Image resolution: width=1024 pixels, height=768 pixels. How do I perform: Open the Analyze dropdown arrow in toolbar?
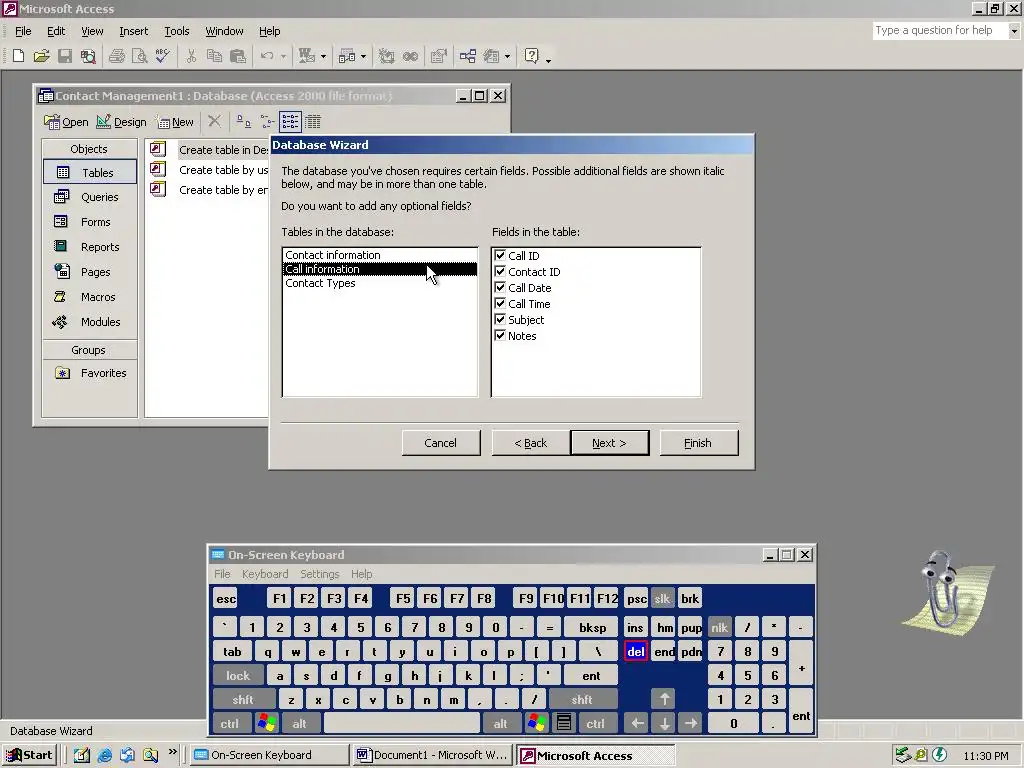coord(363,56)
